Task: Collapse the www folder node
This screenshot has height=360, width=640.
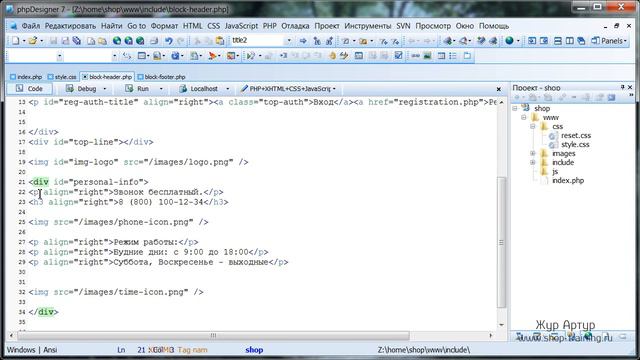Action: click(524, 118)
